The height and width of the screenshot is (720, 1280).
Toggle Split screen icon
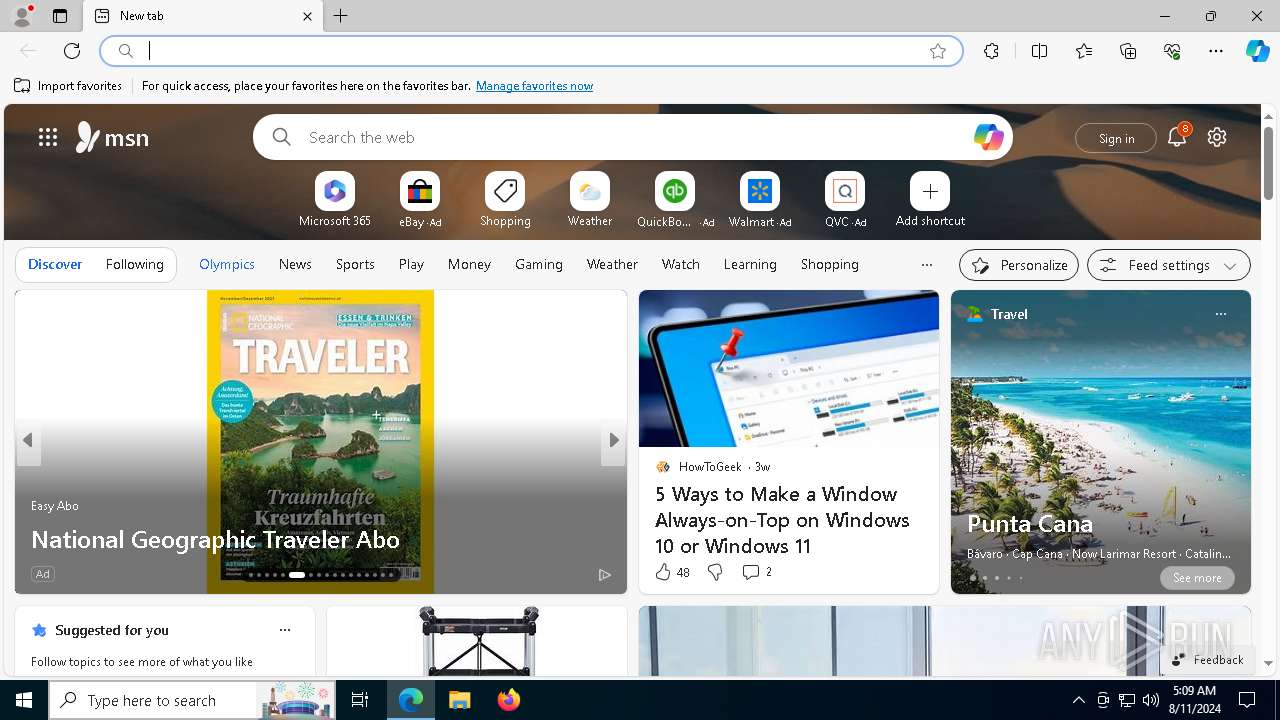(1040, 51)
